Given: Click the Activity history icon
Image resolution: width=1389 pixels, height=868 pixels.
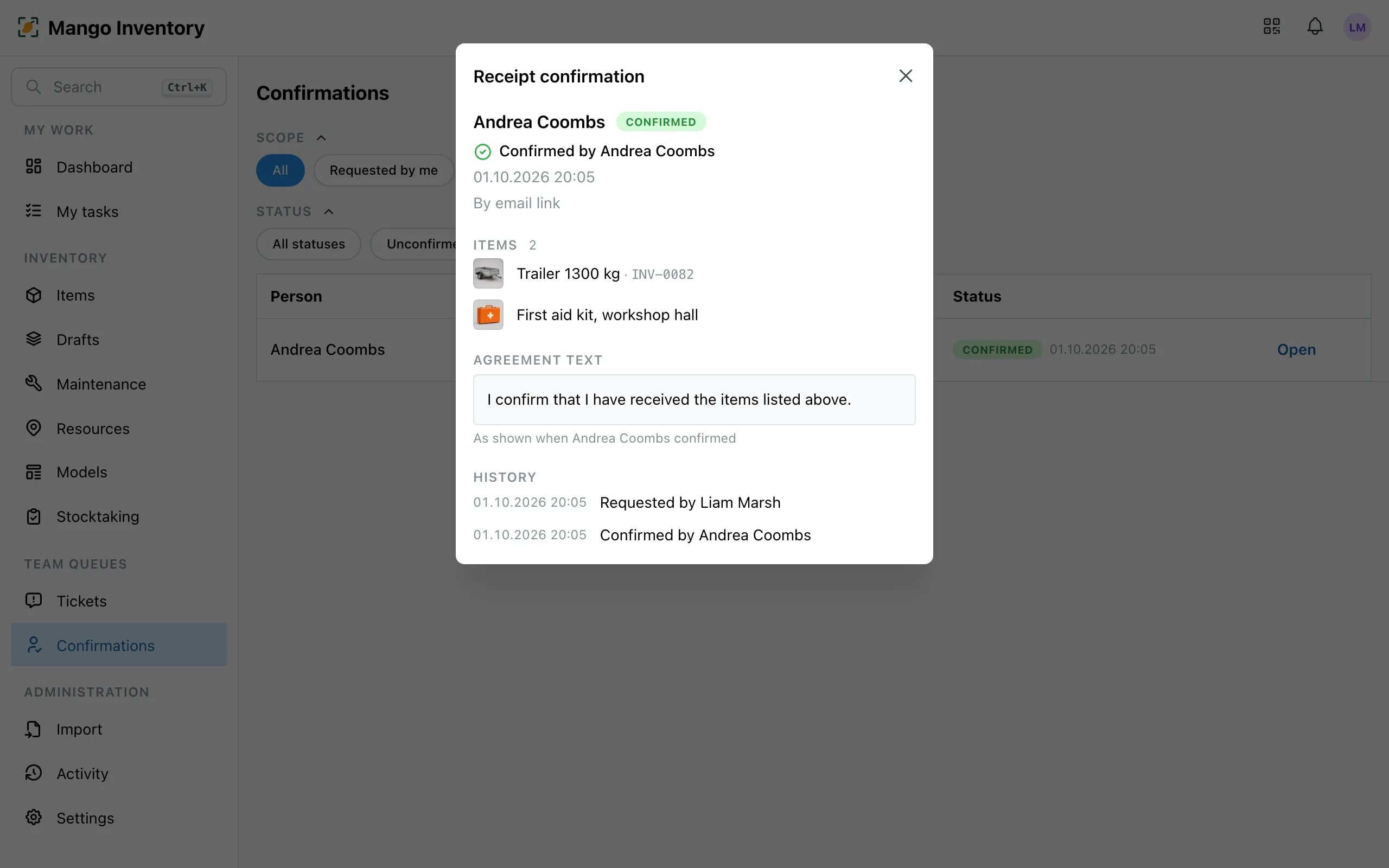Looking at the screenshot, I should 33,773.
